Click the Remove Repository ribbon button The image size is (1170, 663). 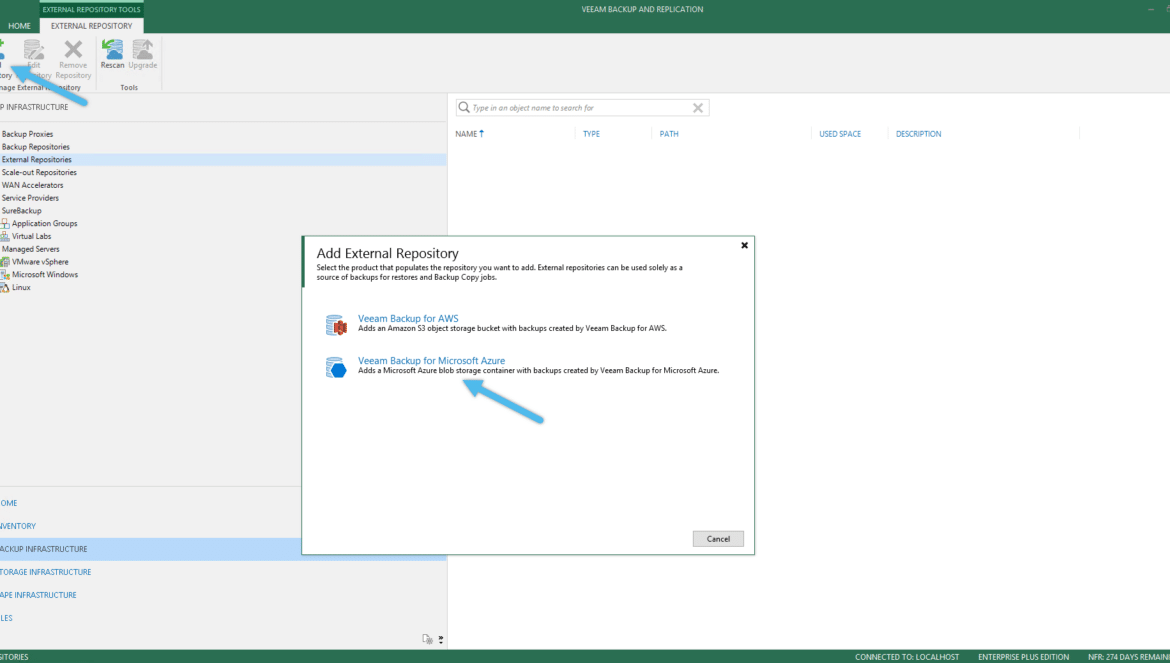[x=73, y=59]
